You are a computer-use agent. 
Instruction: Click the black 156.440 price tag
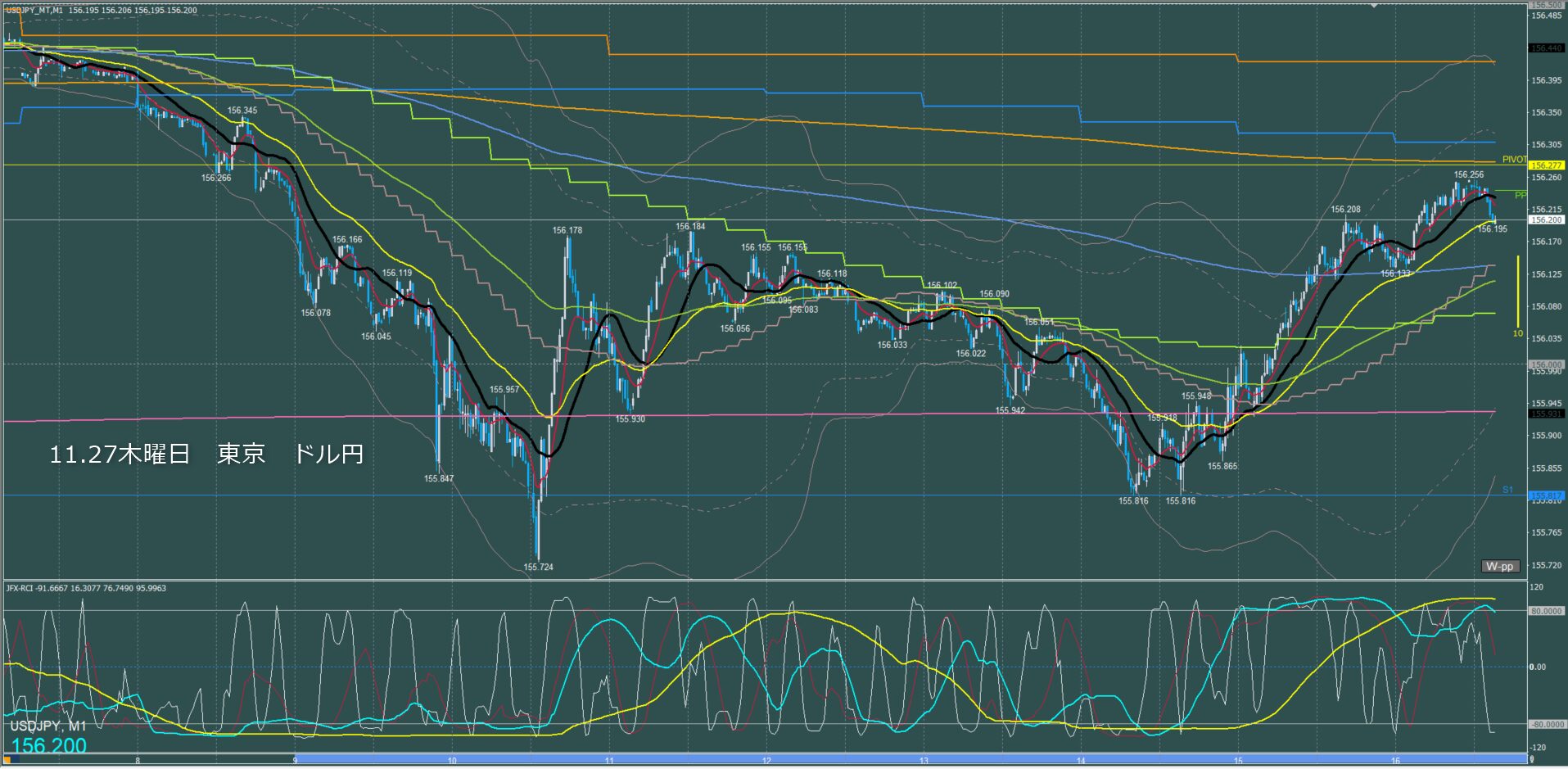pos(1546,48)
